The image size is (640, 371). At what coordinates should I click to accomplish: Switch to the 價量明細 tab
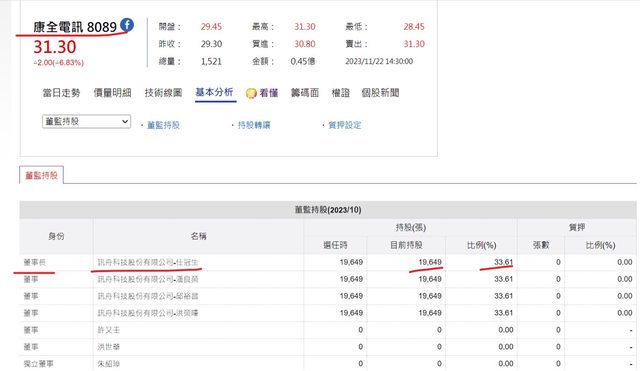pos(113,93)
